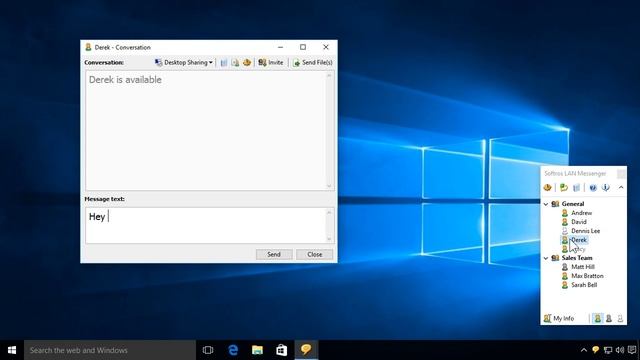Select Max Bratton in Sales Team
This screenshot has width=640, height=360.
(587, 276)
